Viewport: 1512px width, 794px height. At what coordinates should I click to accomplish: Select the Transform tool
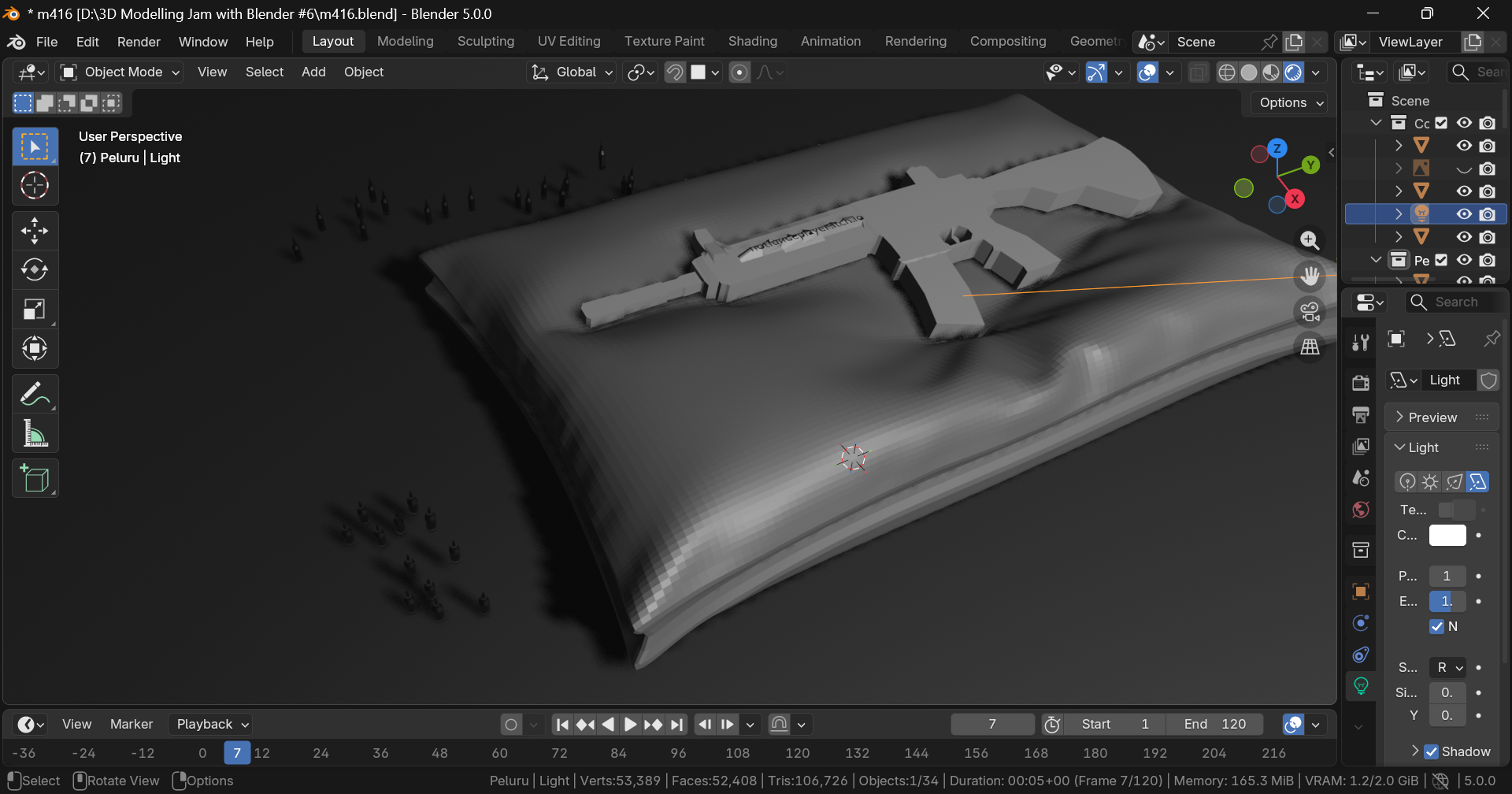pos(35,348)
